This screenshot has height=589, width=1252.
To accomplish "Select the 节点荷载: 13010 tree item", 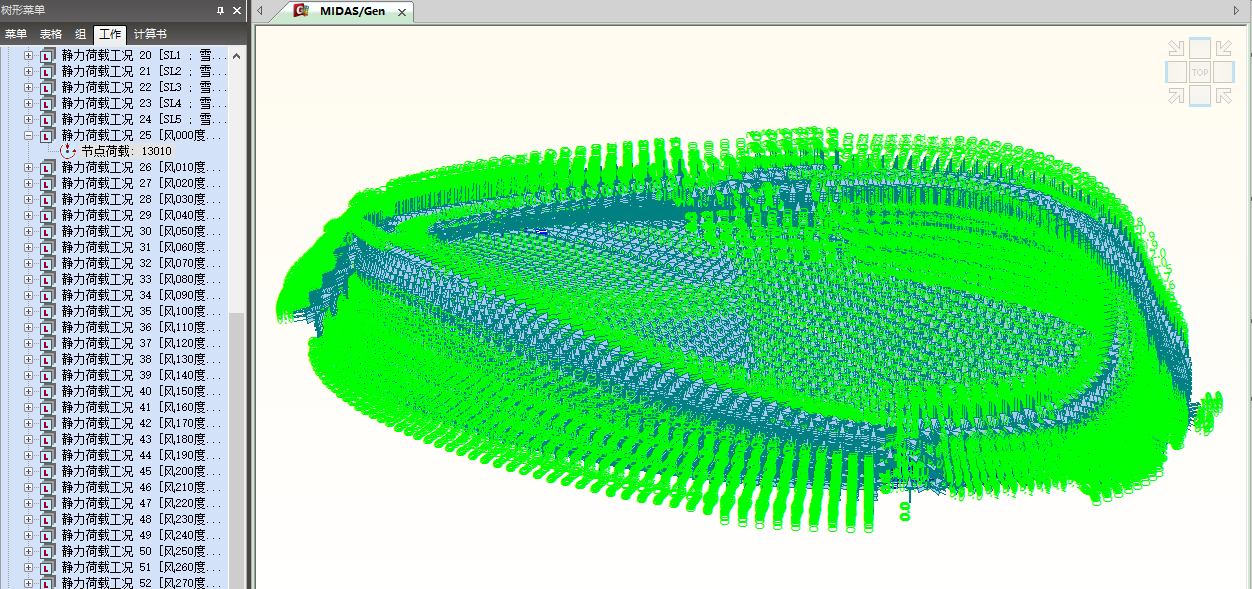I will [126, 151].
